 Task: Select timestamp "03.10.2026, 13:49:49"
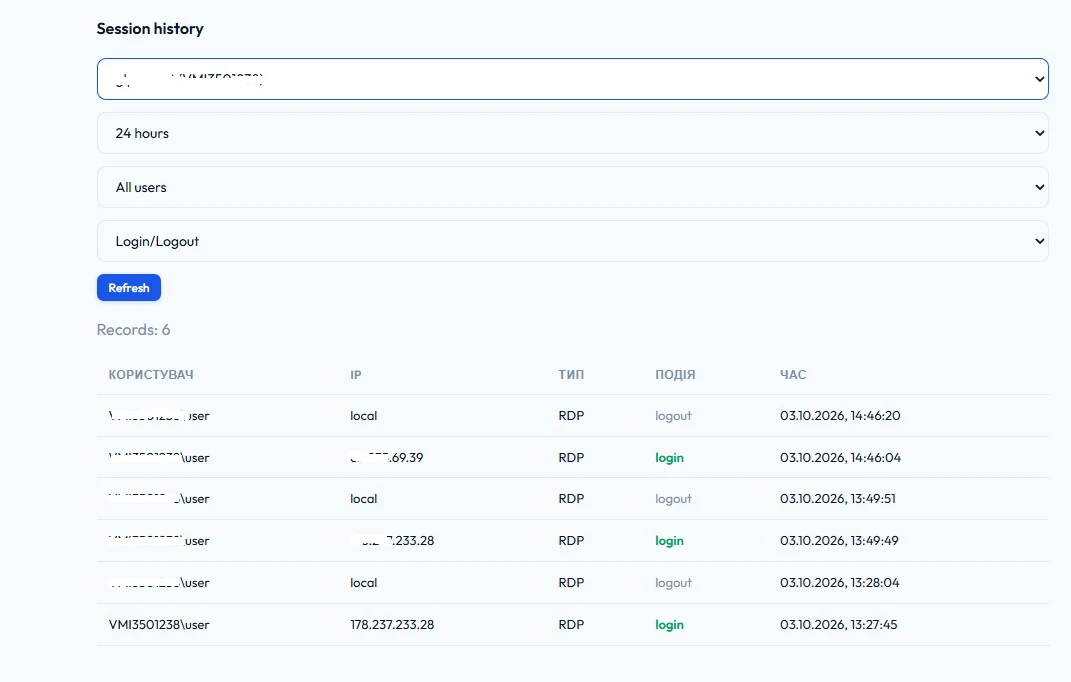(839, 541)
